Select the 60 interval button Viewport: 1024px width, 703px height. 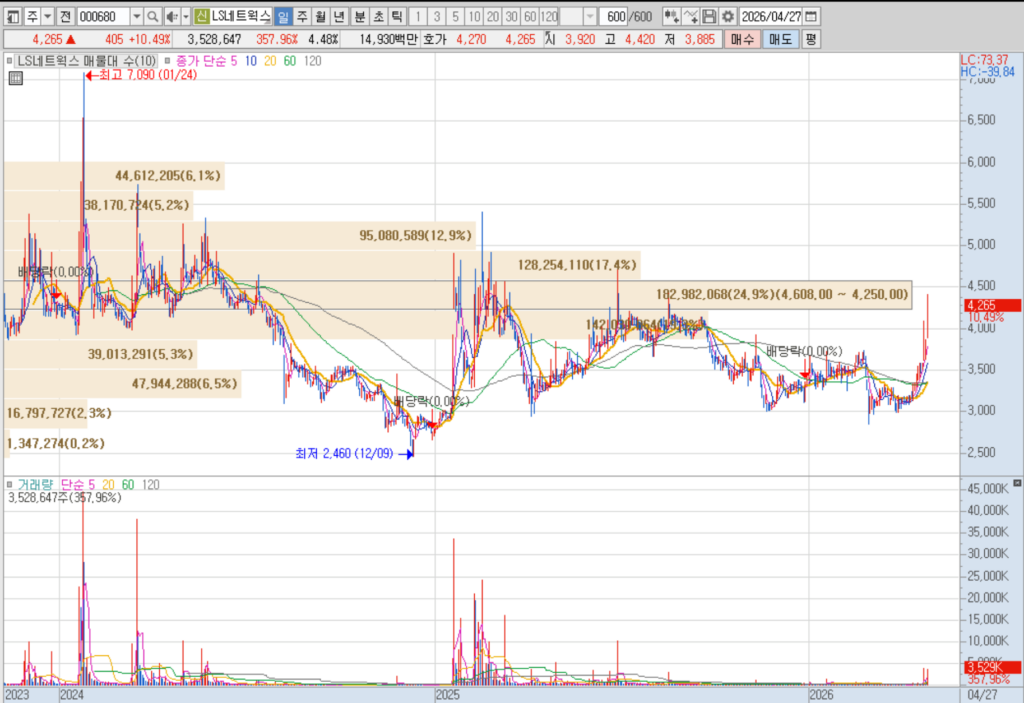pos(531,16)
